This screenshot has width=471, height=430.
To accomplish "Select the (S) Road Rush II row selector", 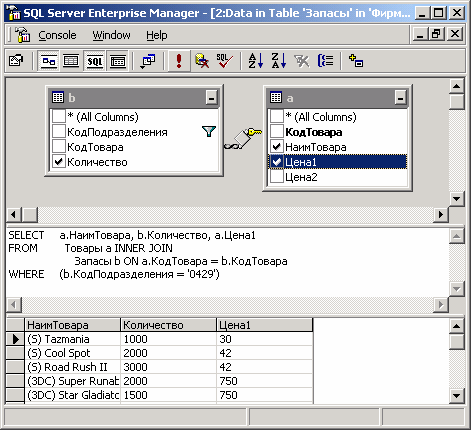I will 15,367.
